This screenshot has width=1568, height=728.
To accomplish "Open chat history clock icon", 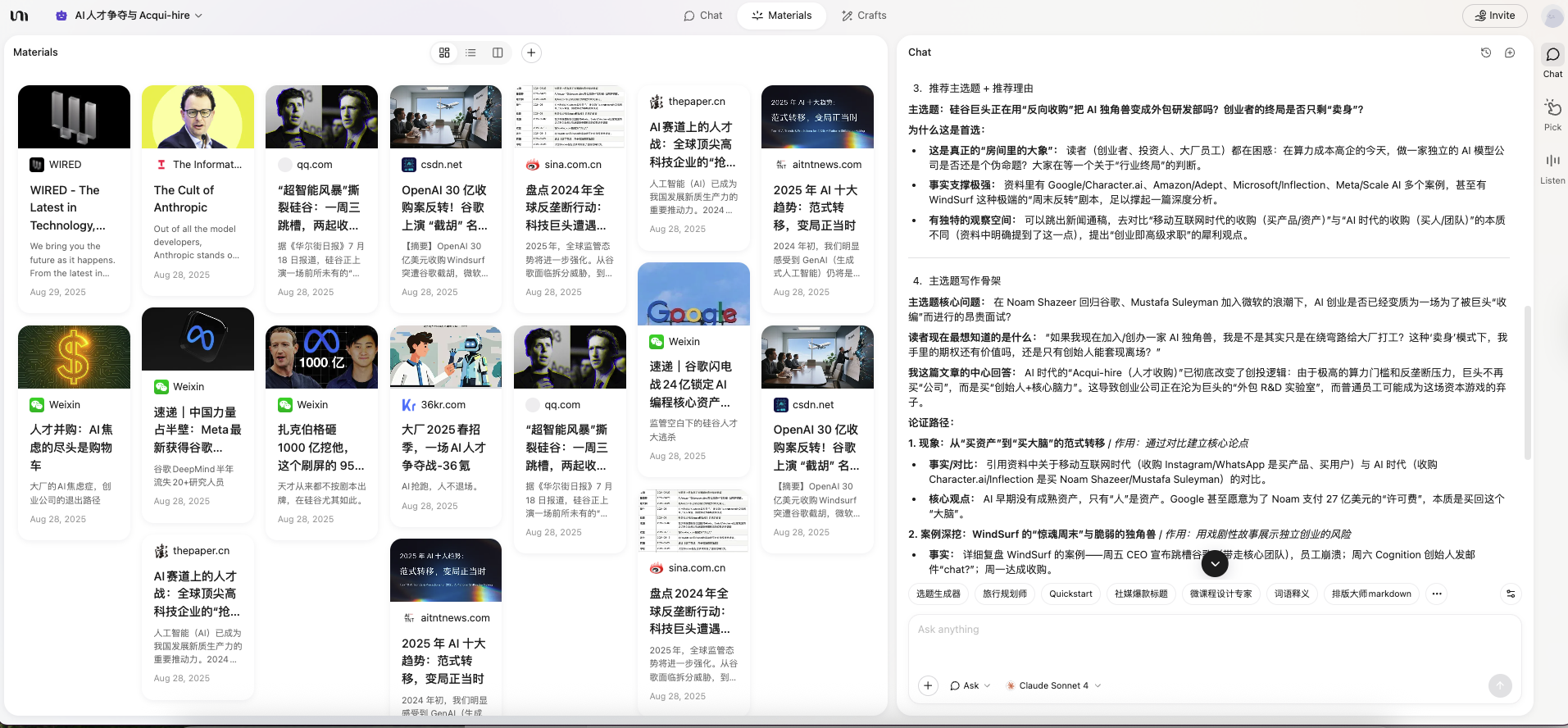I will (1485, 52).
